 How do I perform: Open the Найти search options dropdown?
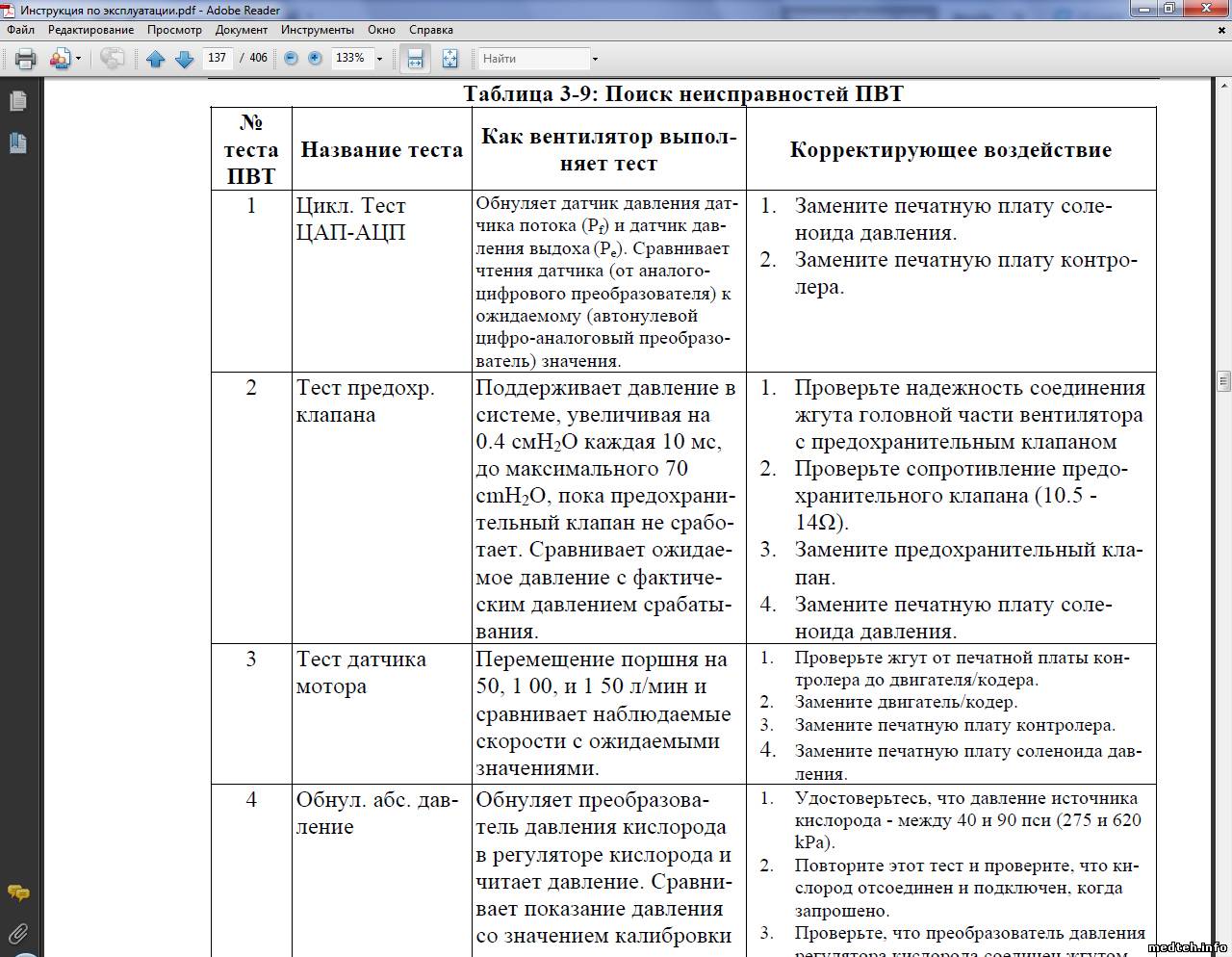point(595,59)
